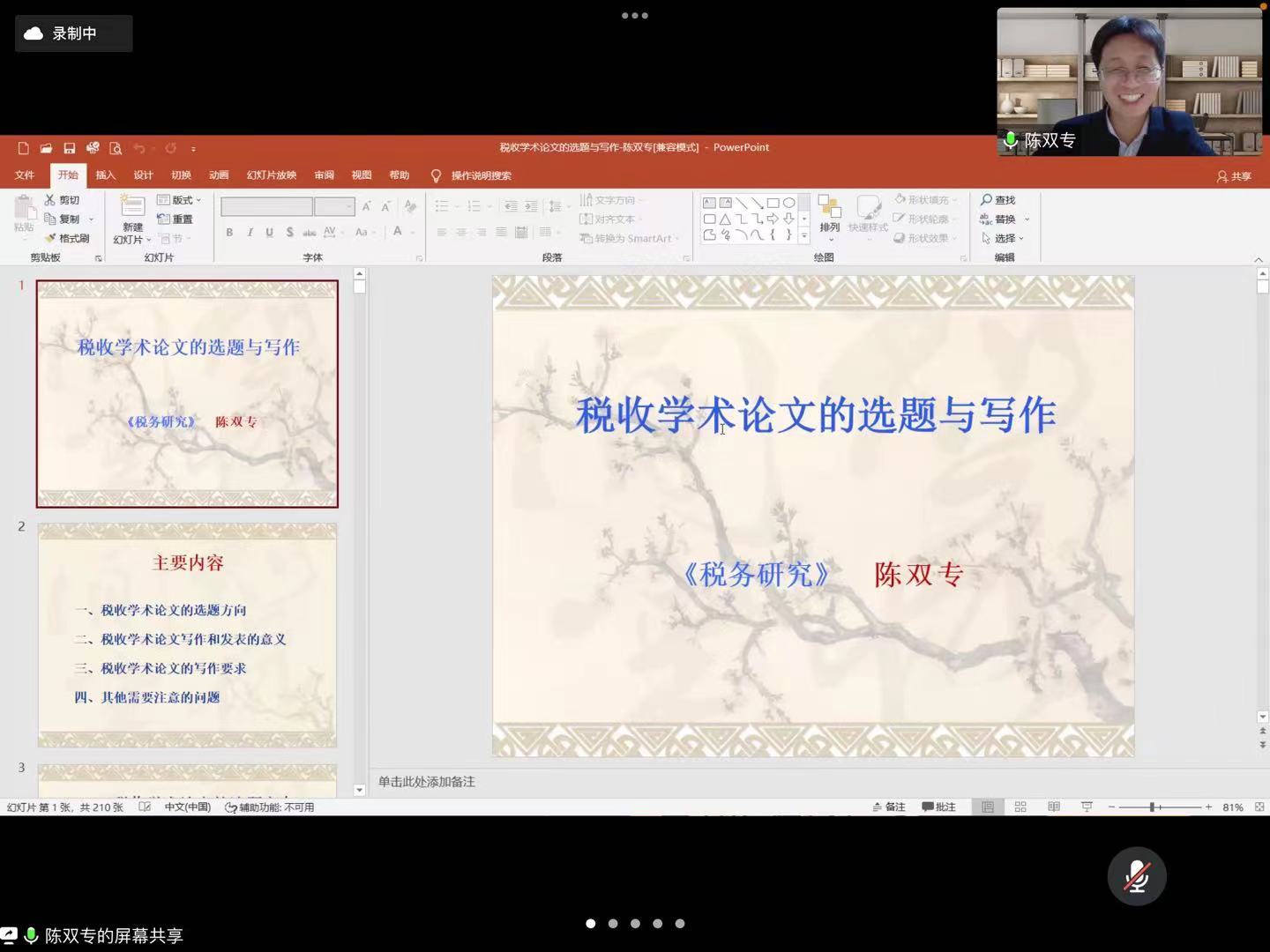Adjust the zoom slider in status bar
This screenshot has height=952, width=1270.
[x=1152, y=807]
